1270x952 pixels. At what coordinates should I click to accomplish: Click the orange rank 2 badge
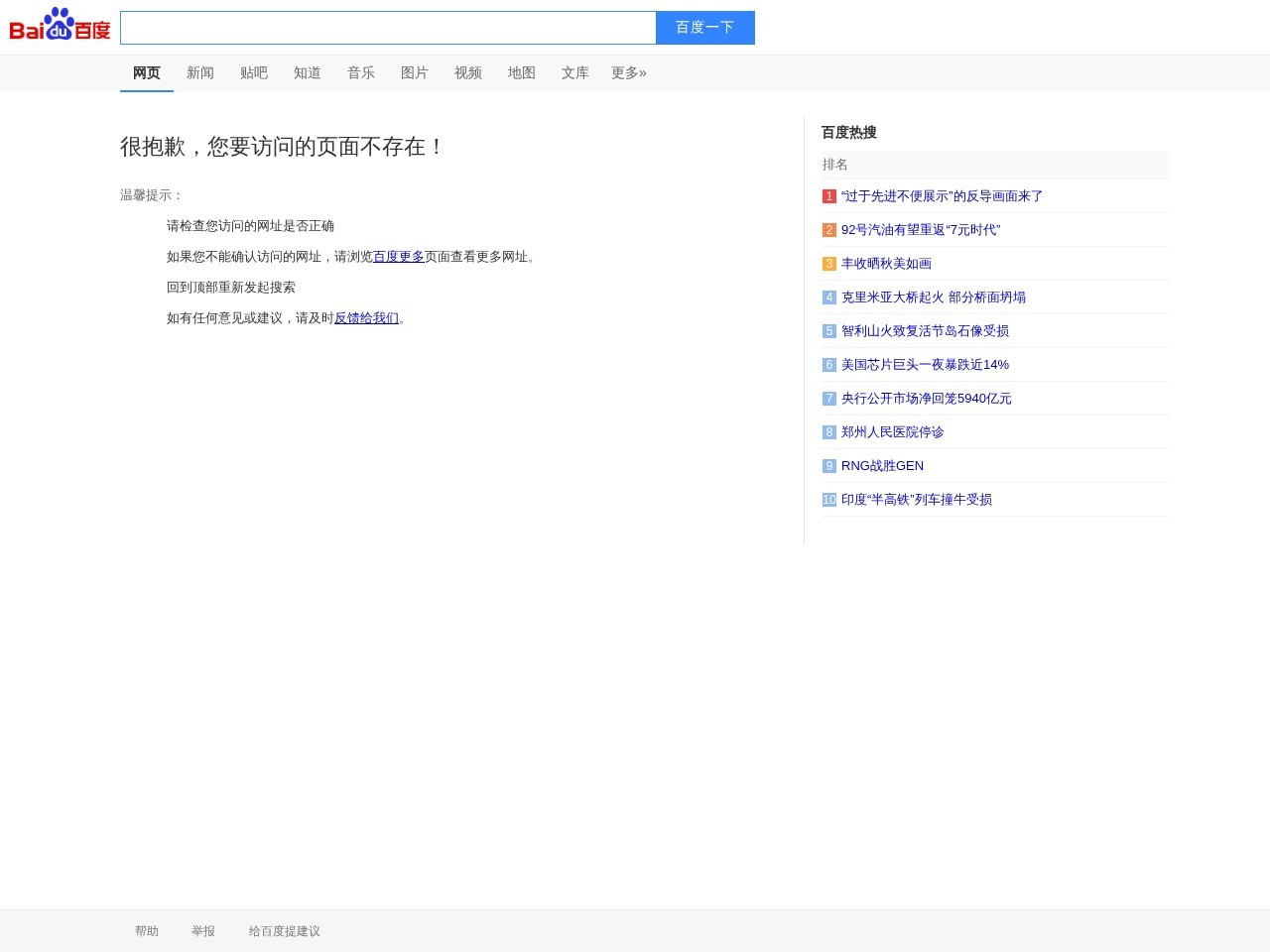point(829,230)
